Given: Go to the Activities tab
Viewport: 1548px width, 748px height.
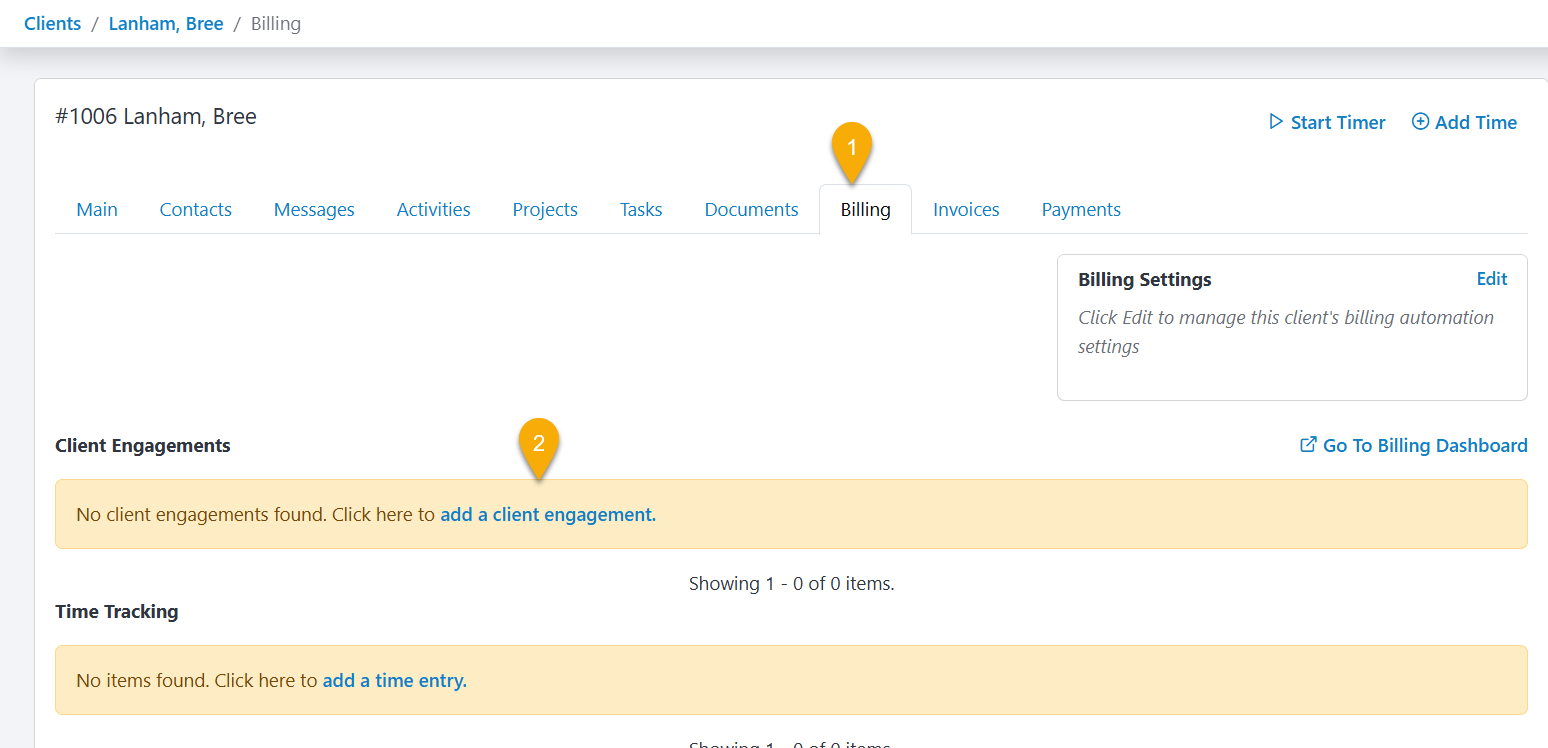Looking at the screenshot, I should 433,210.
